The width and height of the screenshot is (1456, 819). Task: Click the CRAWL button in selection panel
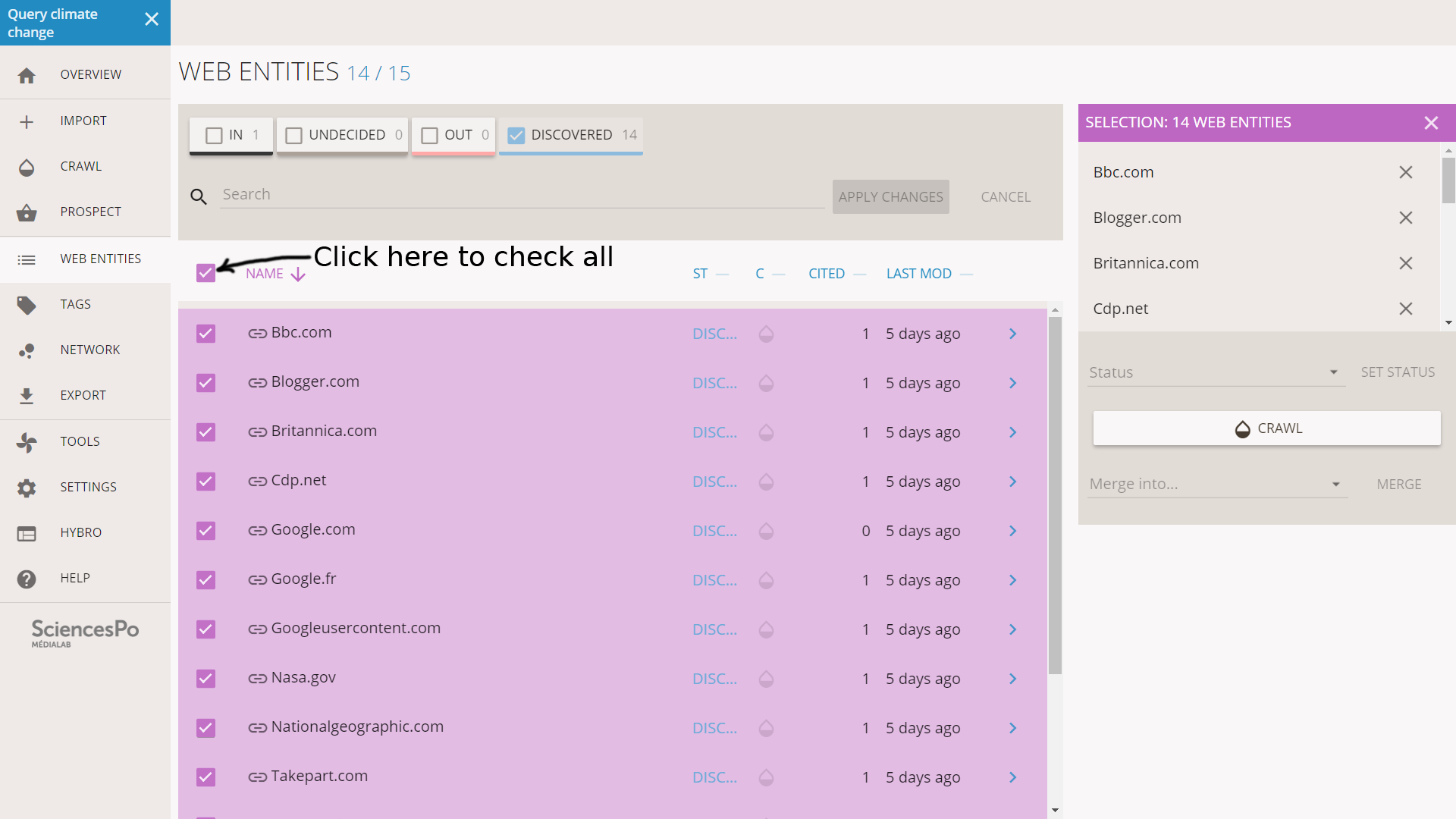coord(1266,428)
